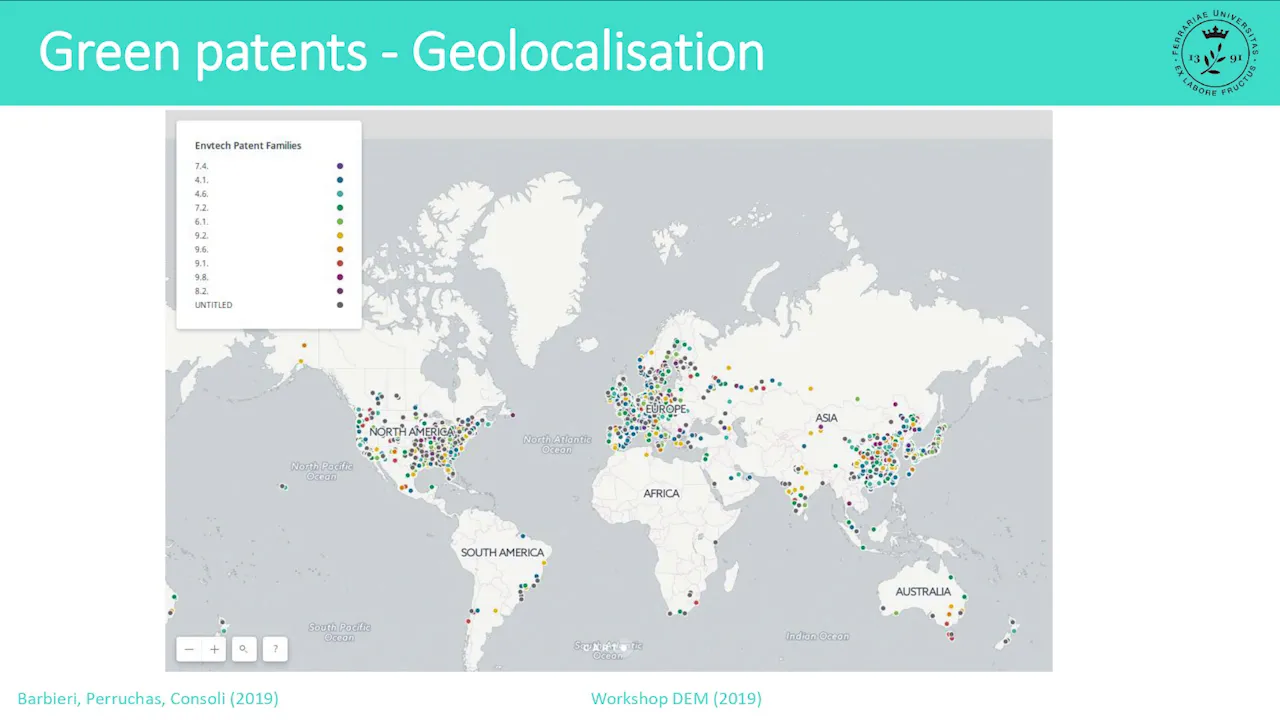This screenshot has height=720, width=1280.
Task: Select the '6.1.' legend label
Action: [x=201, y=221]
